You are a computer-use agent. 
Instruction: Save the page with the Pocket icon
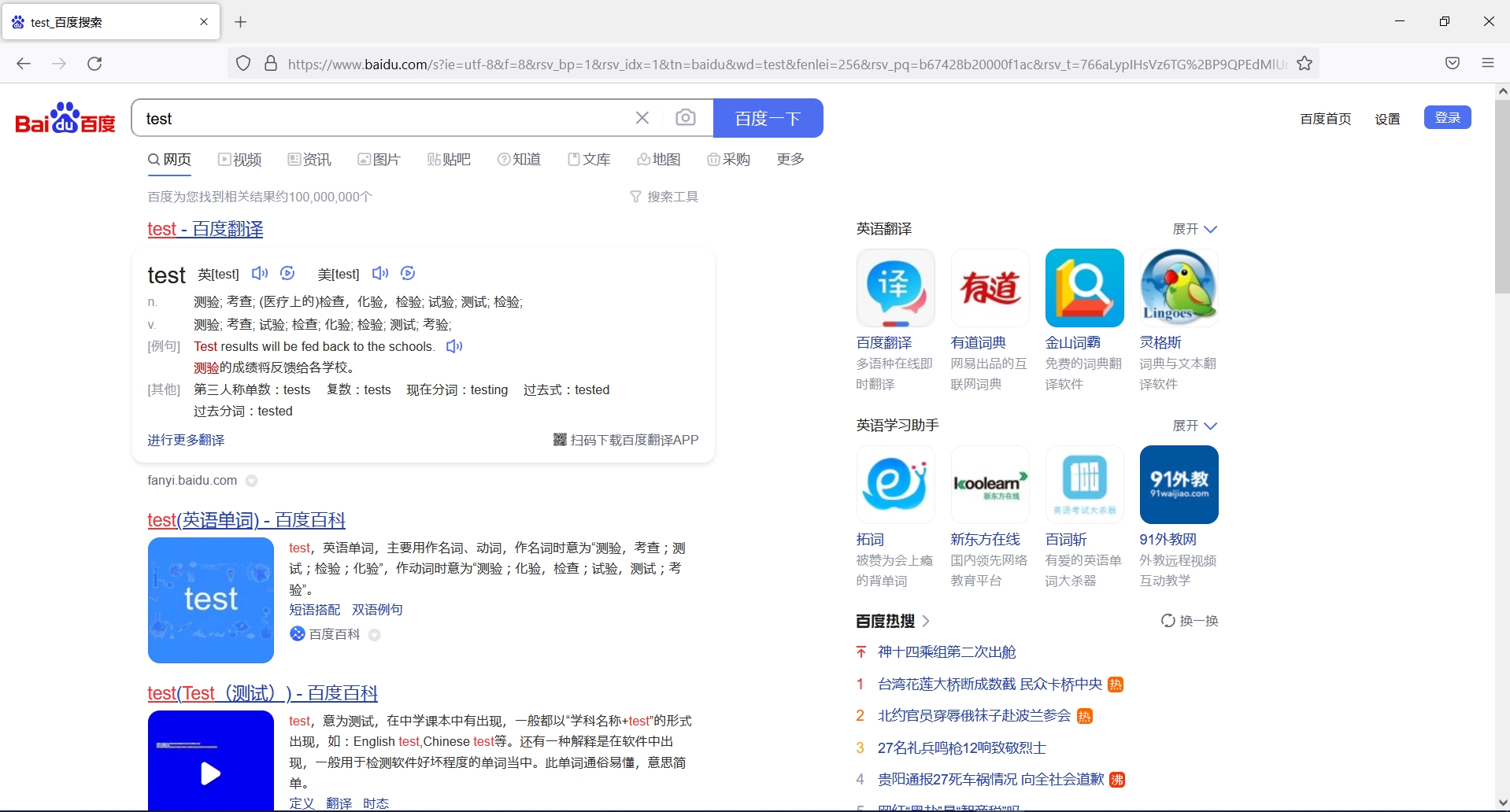click(x=1451, y=63)
